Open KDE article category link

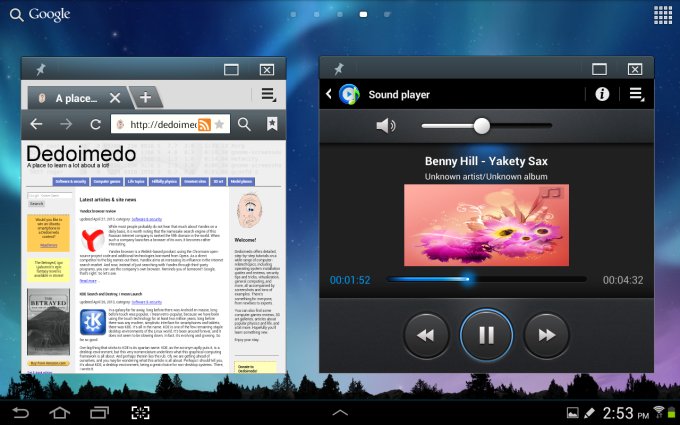pos(147,302)
